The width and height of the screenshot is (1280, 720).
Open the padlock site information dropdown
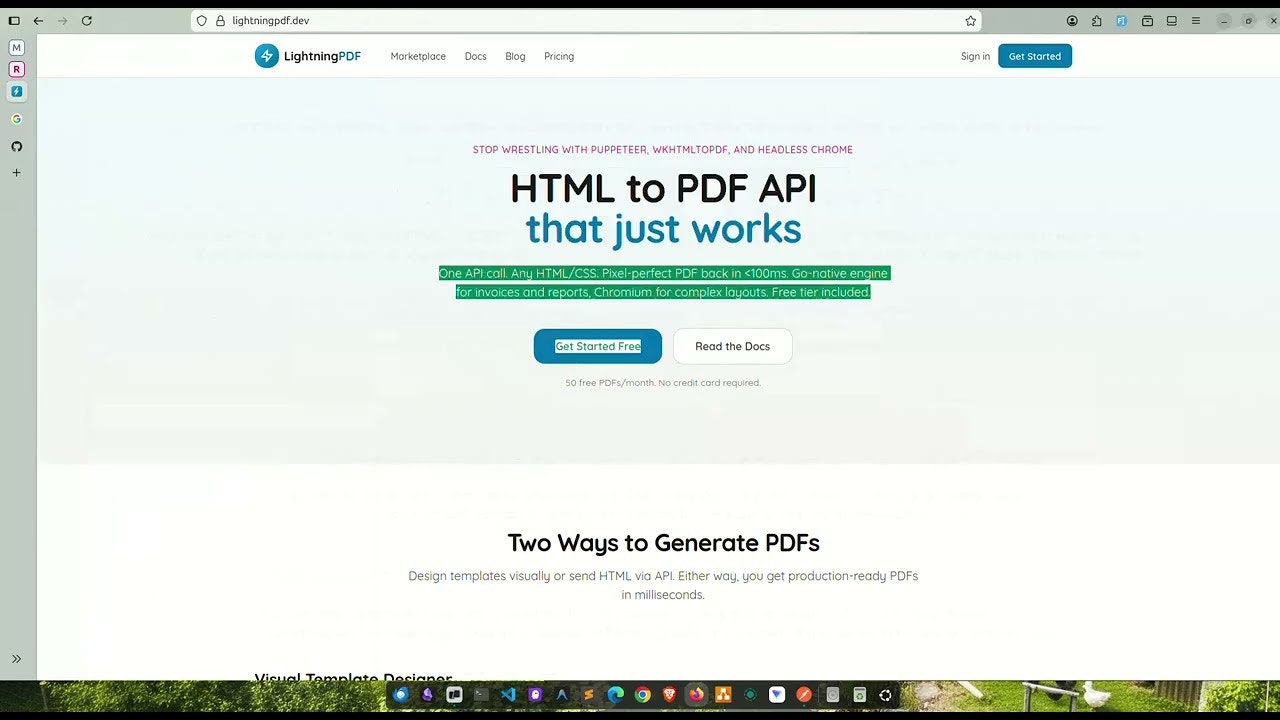tap(218, 20)
